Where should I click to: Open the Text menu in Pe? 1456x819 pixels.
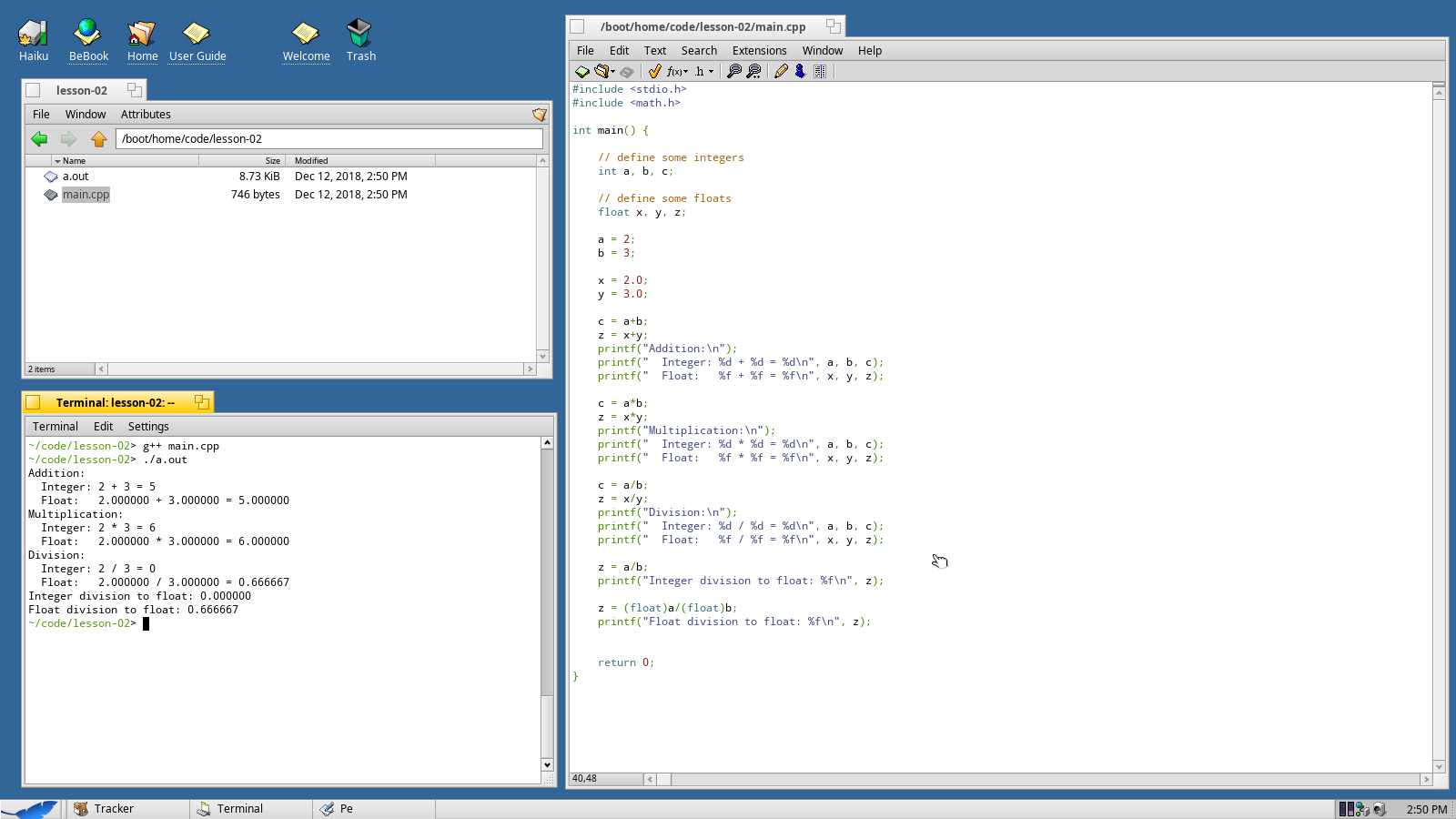[x=655, y=51]
